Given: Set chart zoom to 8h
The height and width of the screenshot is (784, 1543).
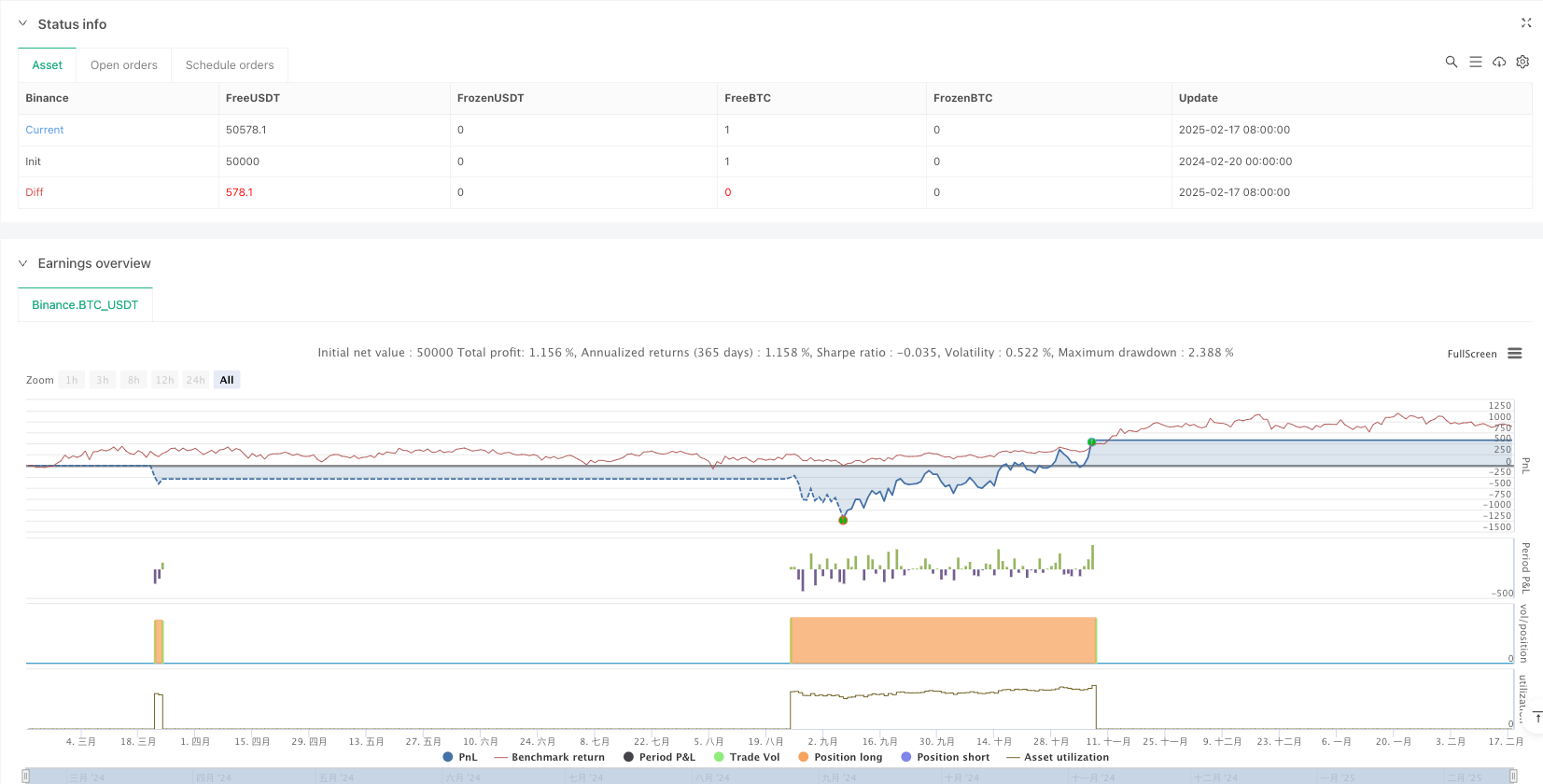Looking at the screenshot, I should (x=133, y=380).
